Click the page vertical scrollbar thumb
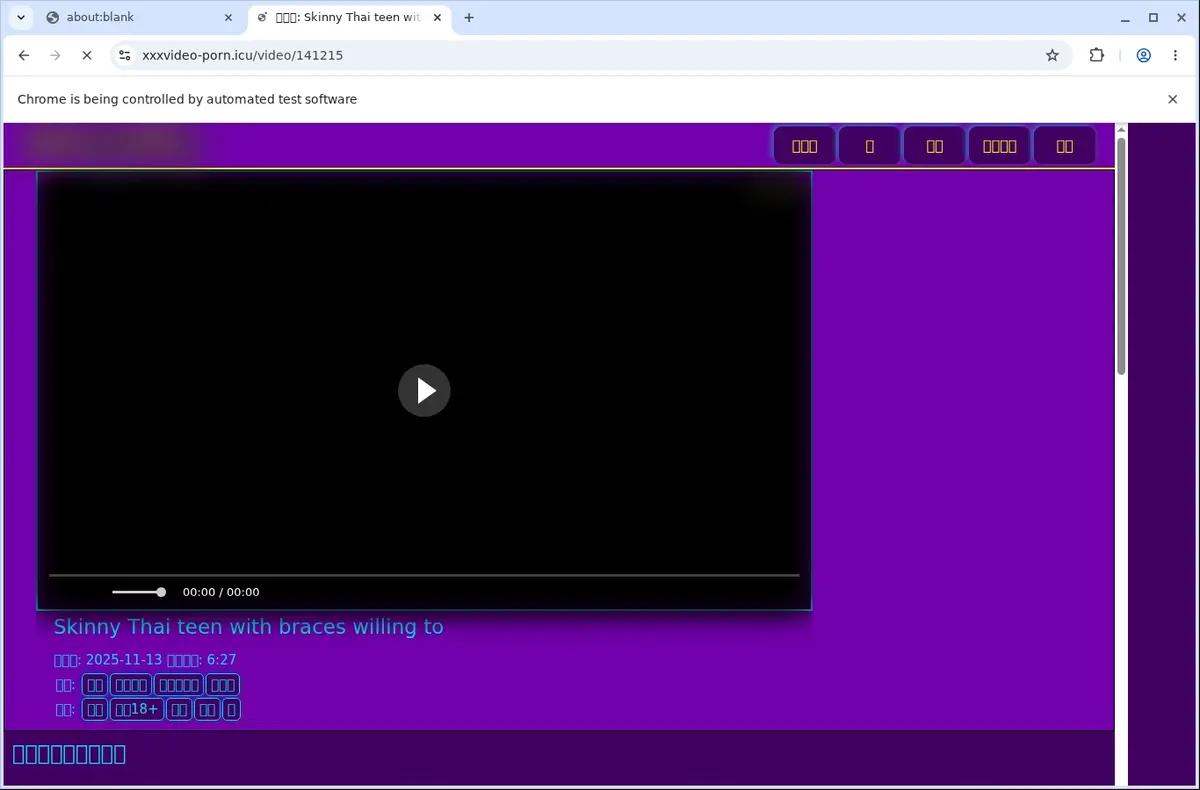1200x790 pixels. point(1121,256)
